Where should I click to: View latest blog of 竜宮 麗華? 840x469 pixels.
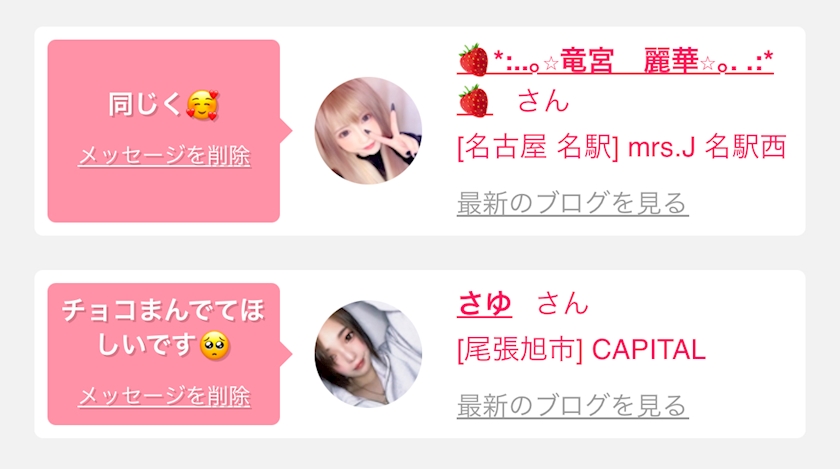point(572,203)
